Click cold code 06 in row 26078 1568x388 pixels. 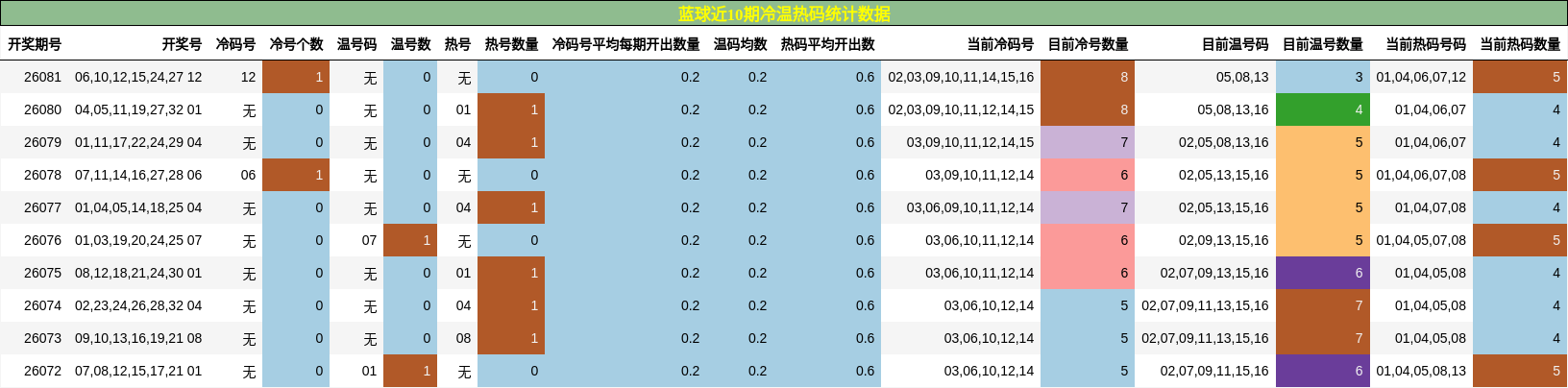click(x=248, y=175)
